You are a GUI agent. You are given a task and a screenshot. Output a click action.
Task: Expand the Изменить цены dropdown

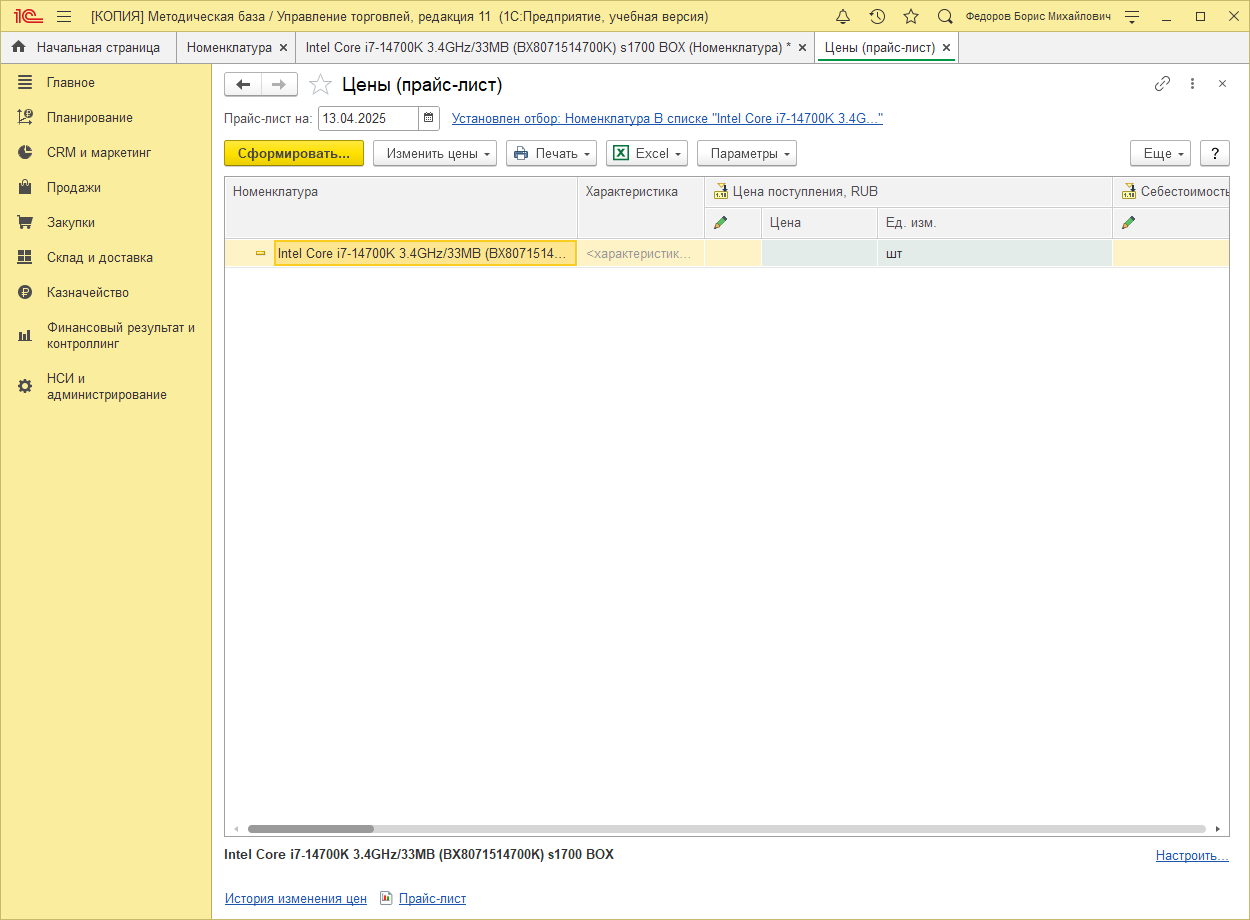pos(434,153)
